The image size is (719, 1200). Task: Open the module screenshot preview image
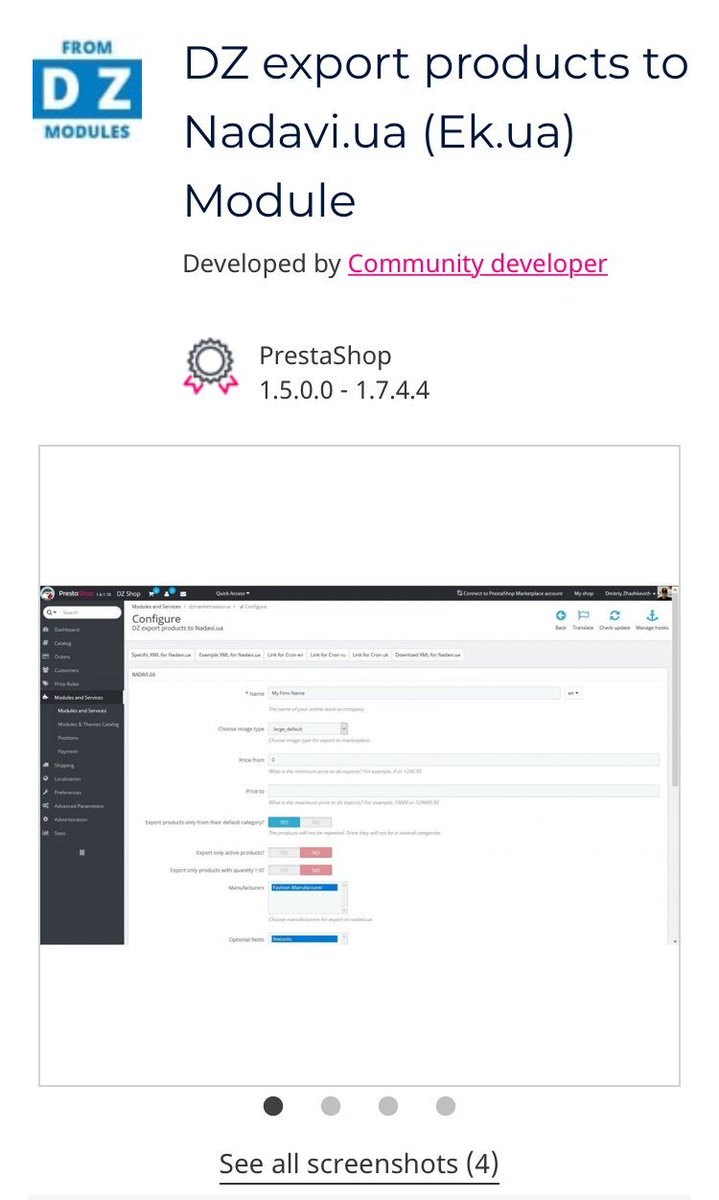point(359,765)
